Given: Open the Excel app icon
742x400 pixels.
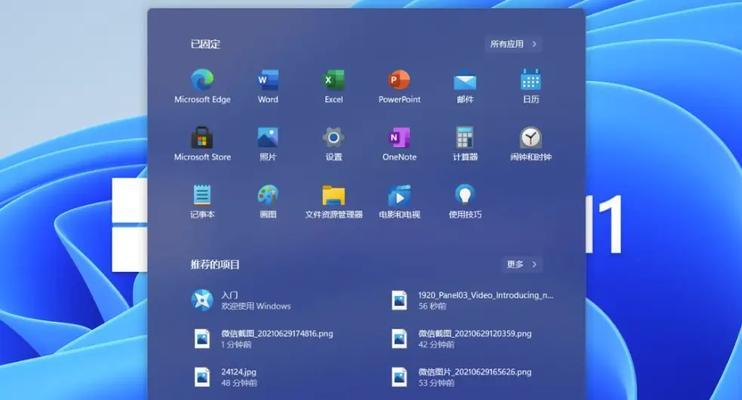Looking at the screenshot, I should [334, 86].
